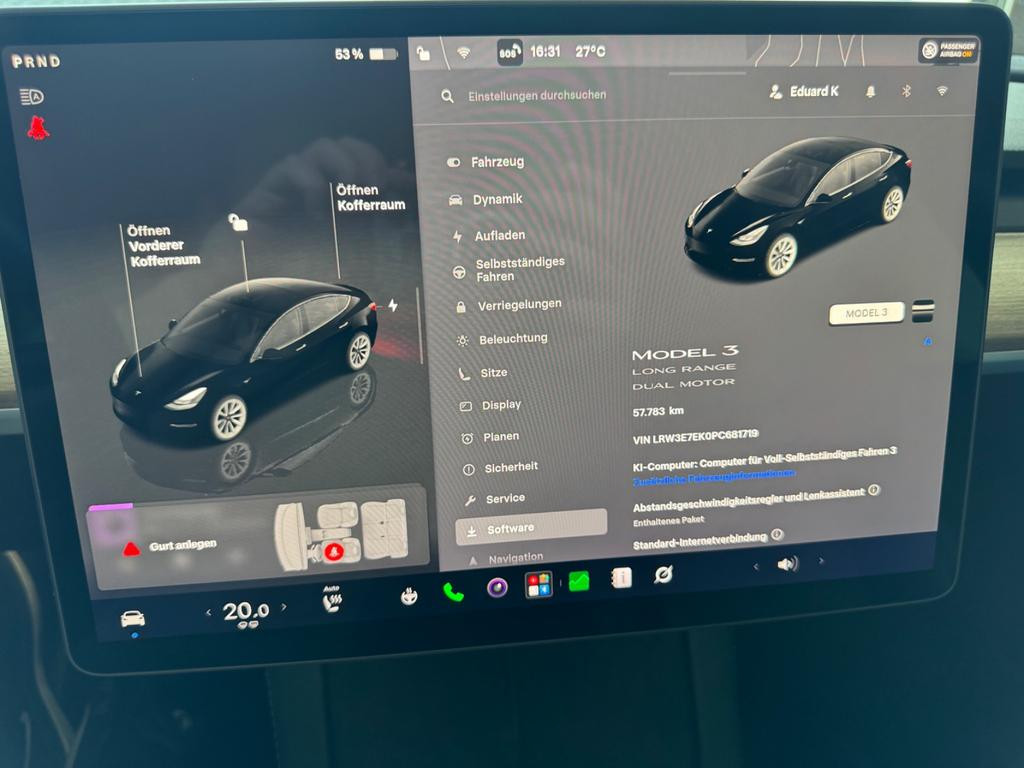
Task: Select the Software menu entry
Action: (x=532, y=528)
